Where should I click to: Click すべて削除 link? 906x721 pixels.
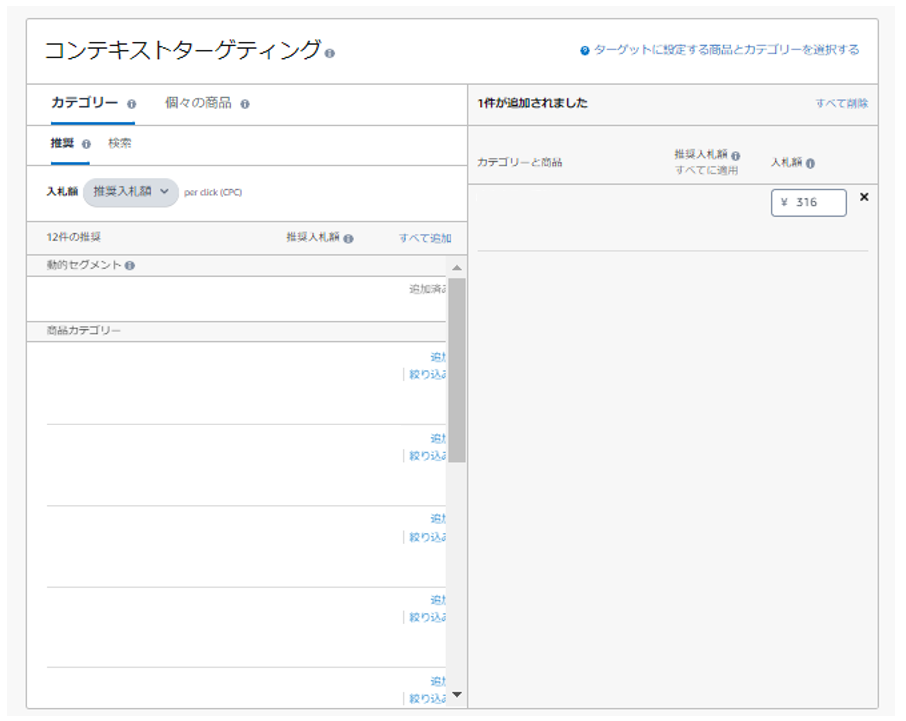(842, 103)
